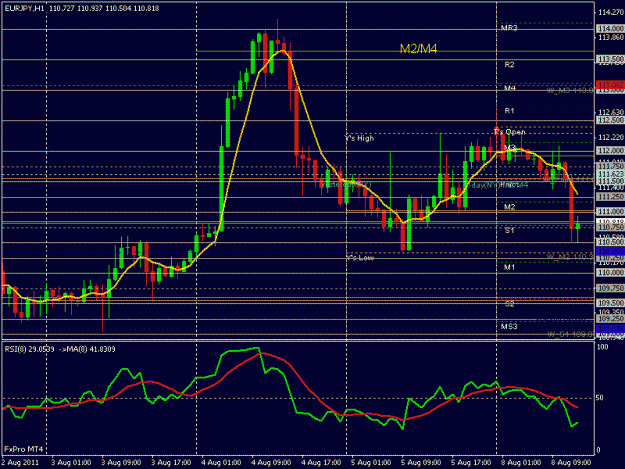Image resolution: width=625 pixels, height=469 pixels.
Task: Click the M1 pivot label
Action: 509,267
